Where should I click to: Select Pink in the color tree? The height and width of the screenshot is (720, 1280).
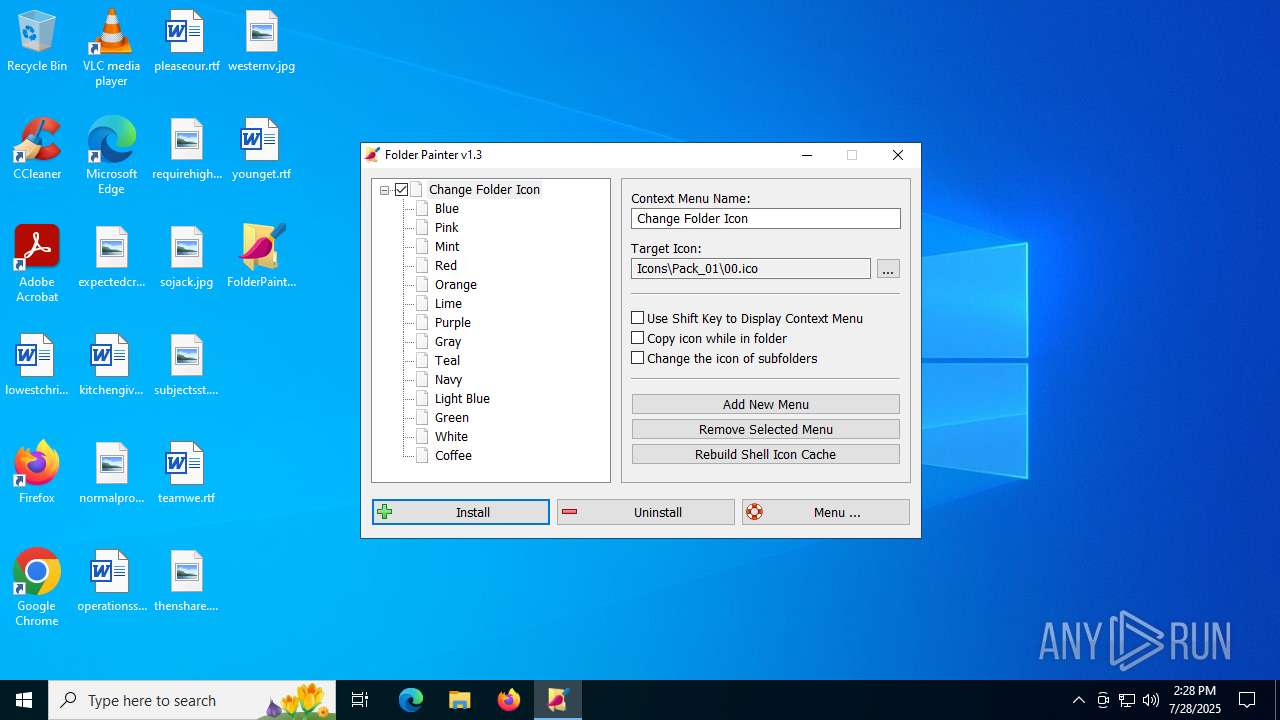(447, 228)
